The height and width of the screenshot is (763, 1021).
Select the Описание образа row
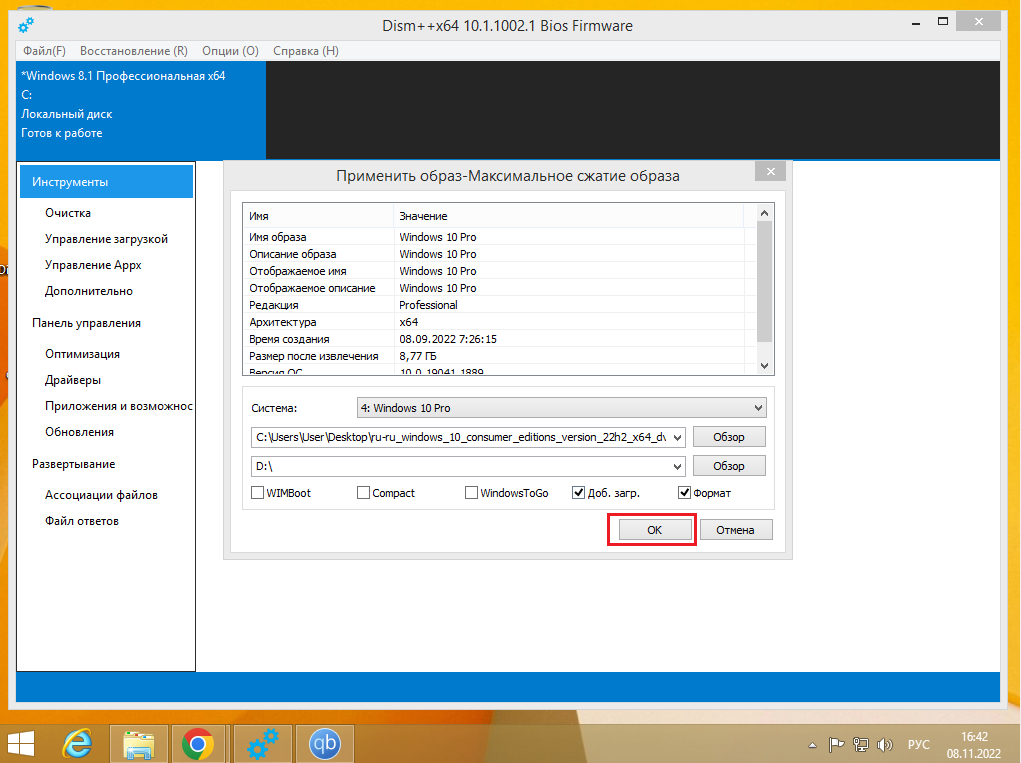click(x=499, y=254)
